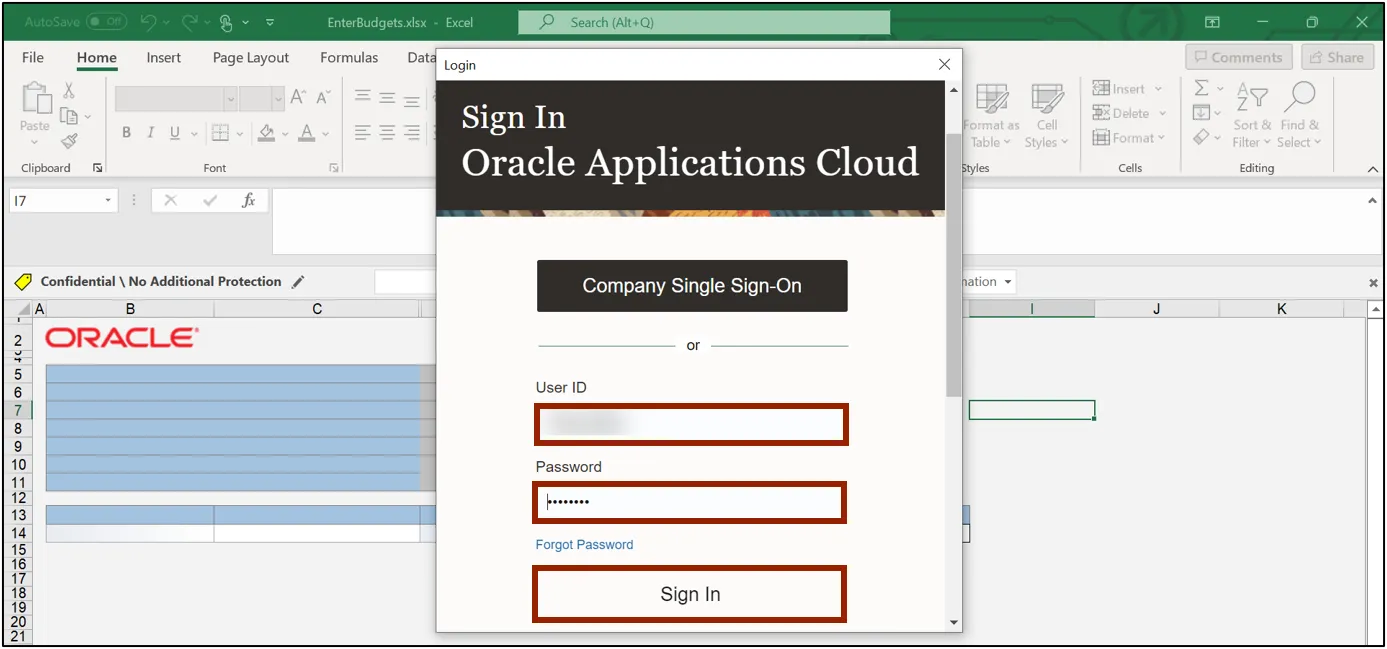The height and width of the screenshot is (649, 1387).
Task: Open the Page Layout tab
Action: tap(250, 58)
